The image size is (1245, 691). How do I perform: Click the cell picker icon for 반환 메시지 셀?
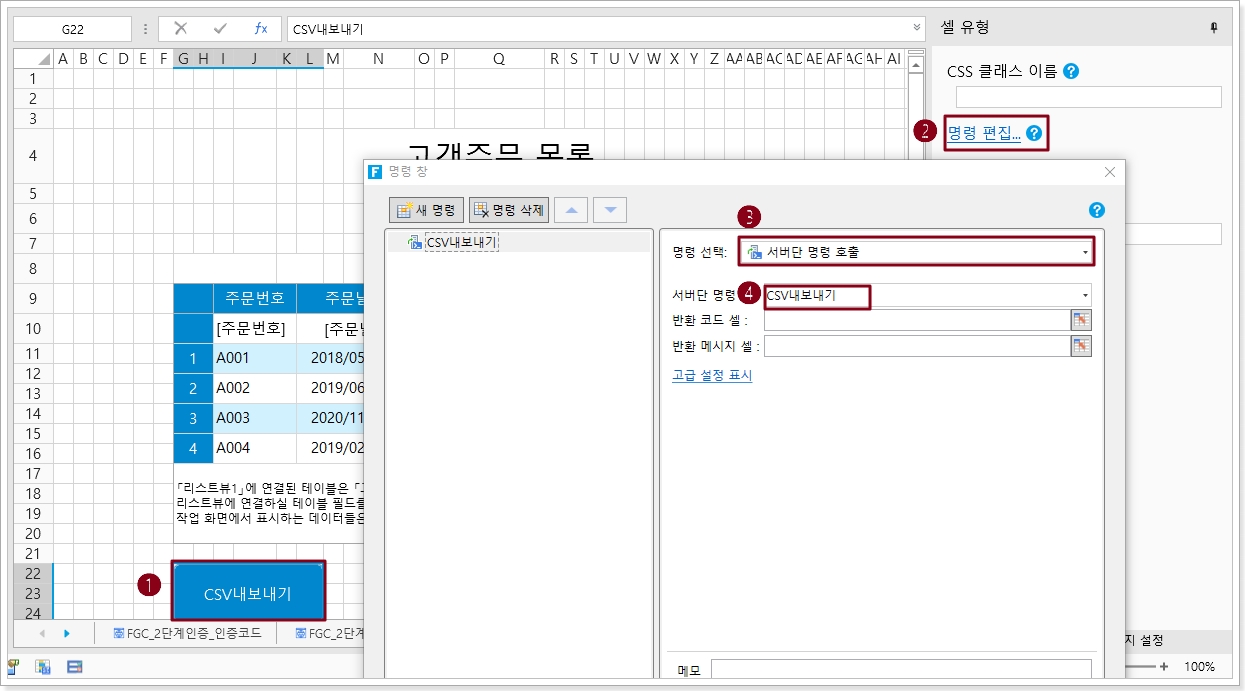click(x=1081, y=346)
